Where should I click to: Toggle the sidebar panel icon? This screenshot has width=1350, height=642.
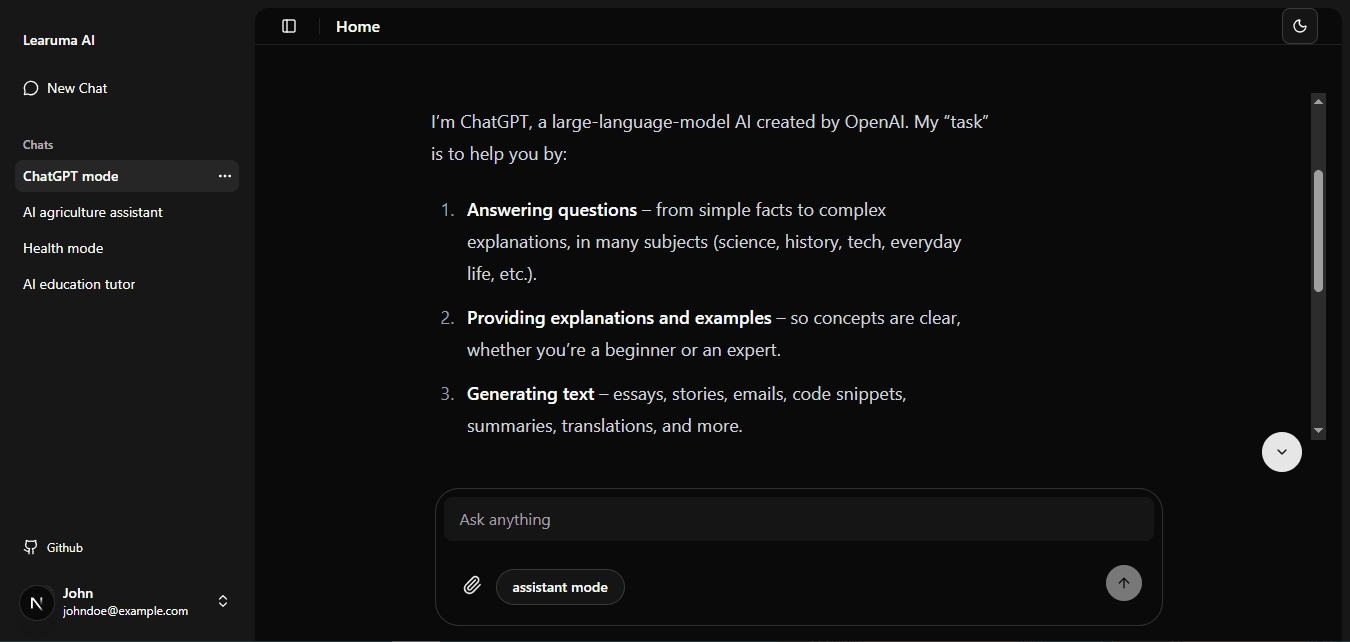point(289,26)
